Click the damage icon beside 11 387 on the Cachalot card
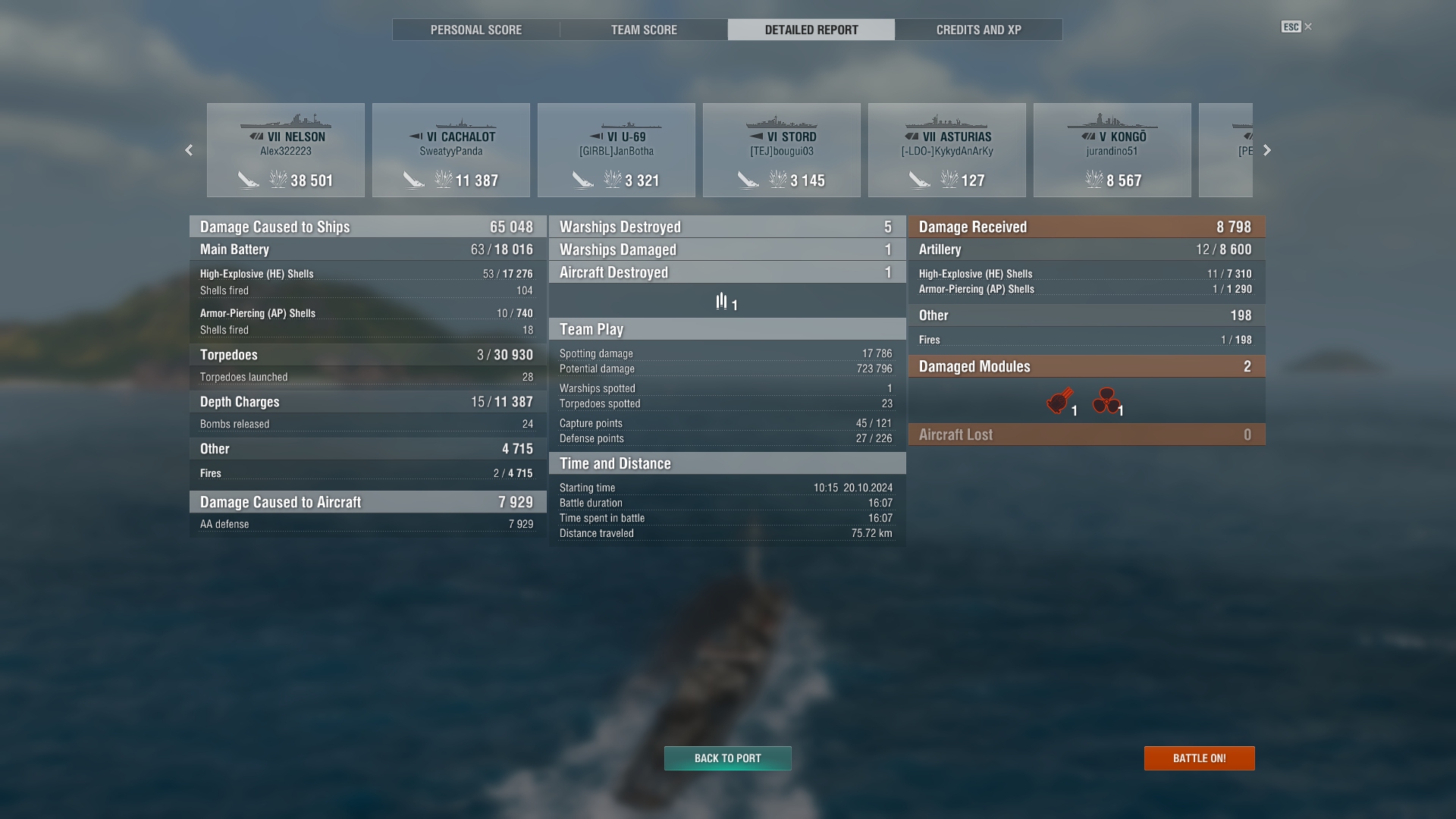1456x819 pixels. point(443,180)
